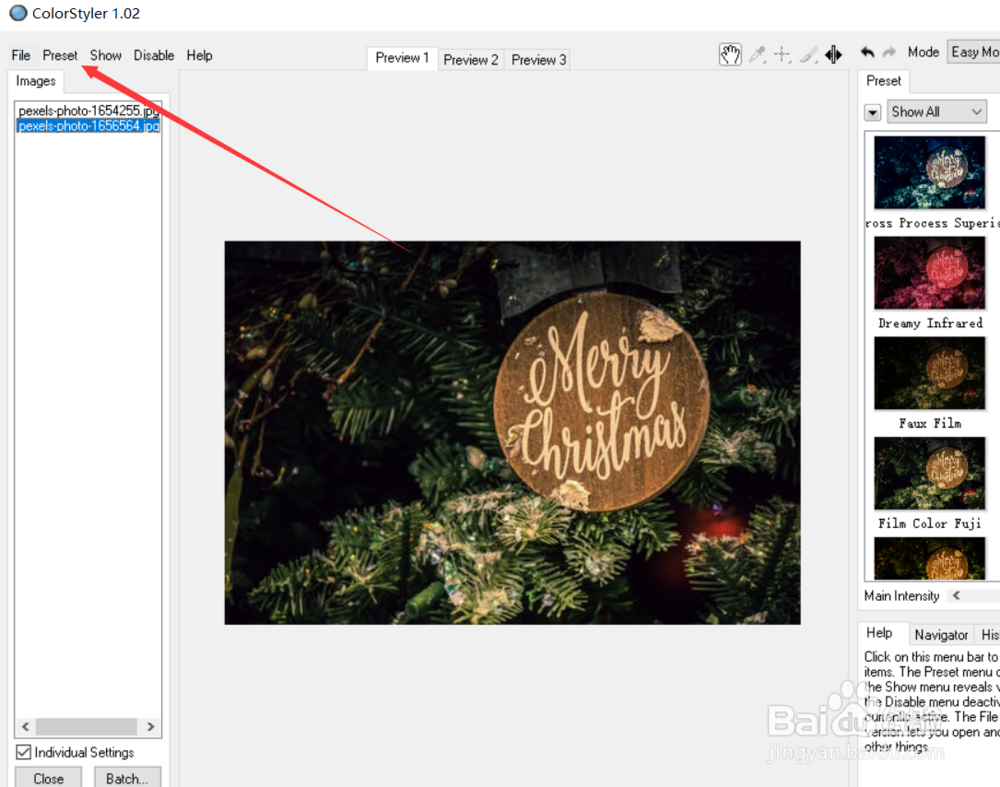The width and height of the screenshot is (1000, 787).
Task: Switch to Preview 2 tab
Action: pos(471,60)
